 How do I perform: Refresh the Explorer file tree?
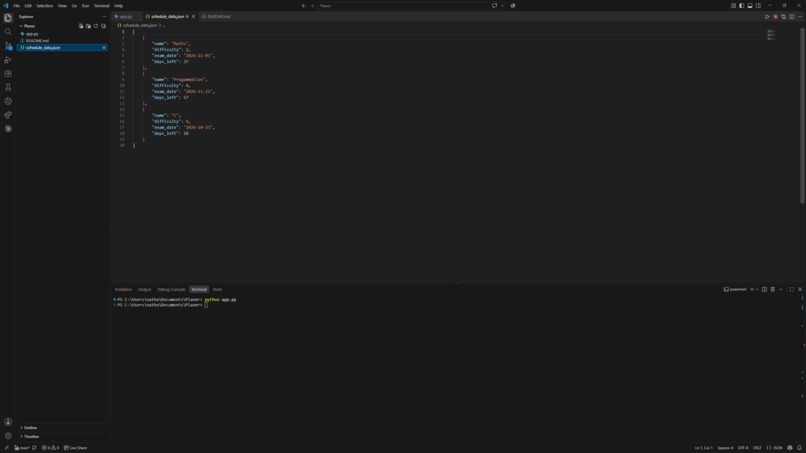click(x=96, y=26)
